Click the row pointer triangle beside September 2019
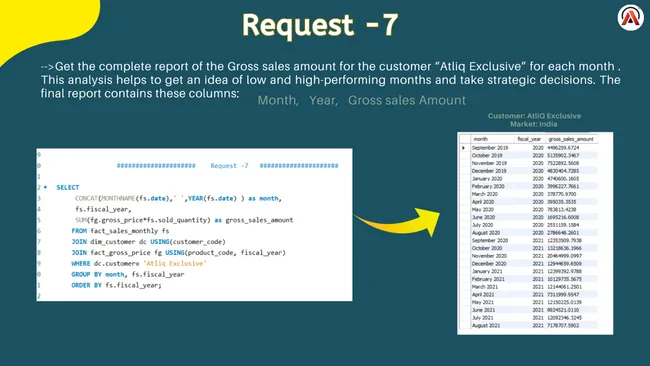Image resolution: width=650 pixels, height=366 pixels. [x=463, y=148]
